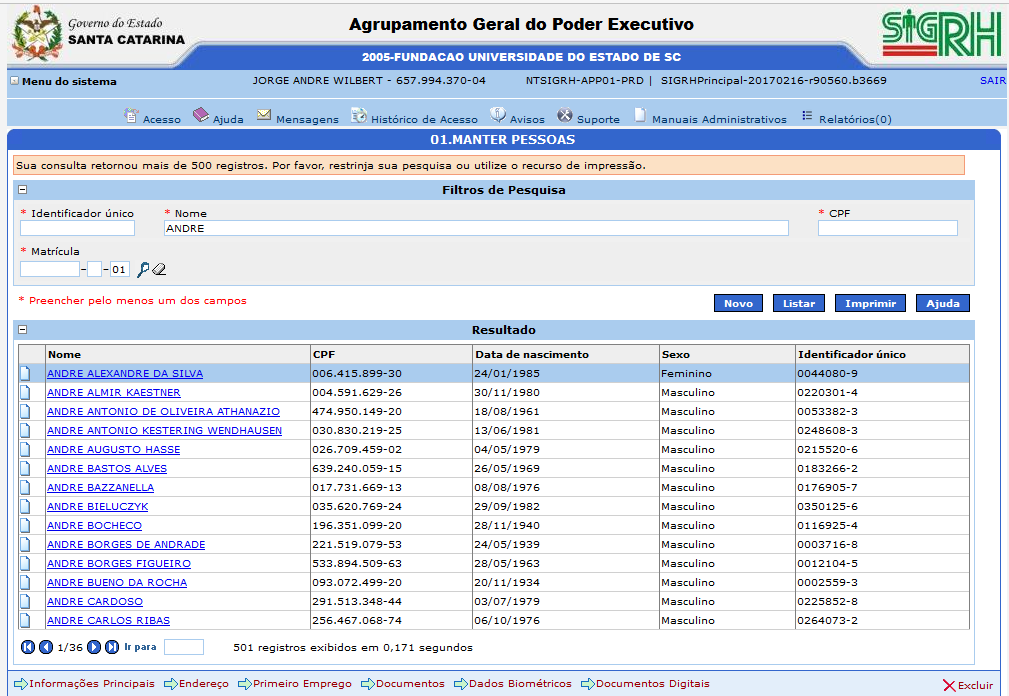Jump to the last results page
The image size is (1009, 696).
(x=112, y=647)
